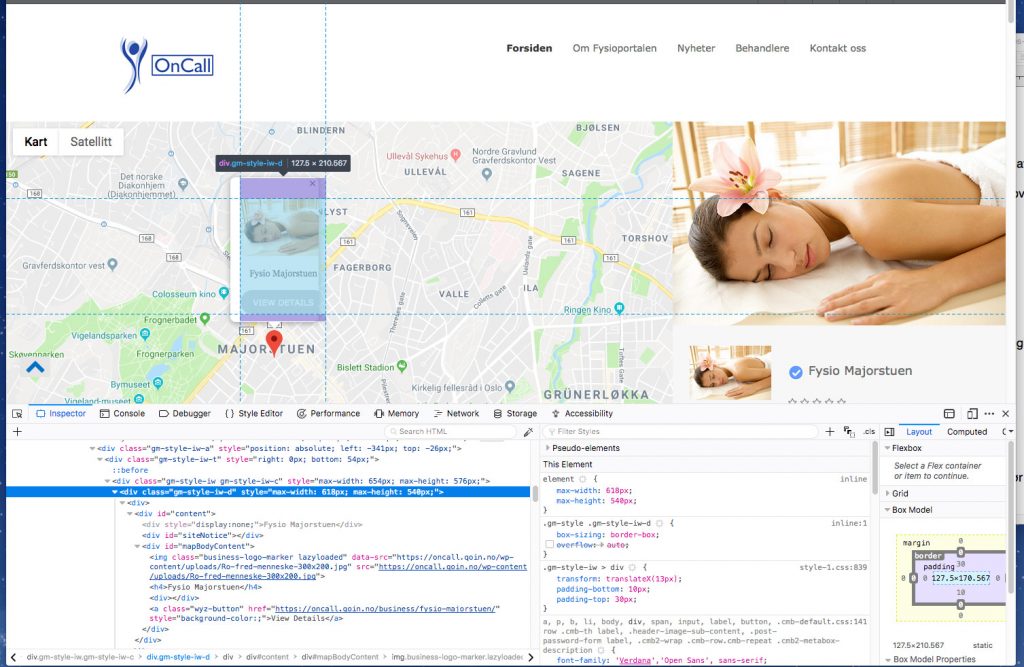Image resolution: width=1024 pixels, height=667 pixels.
Task: Activate the node picker tool in DevTools
Action: [x=16, y=413]
